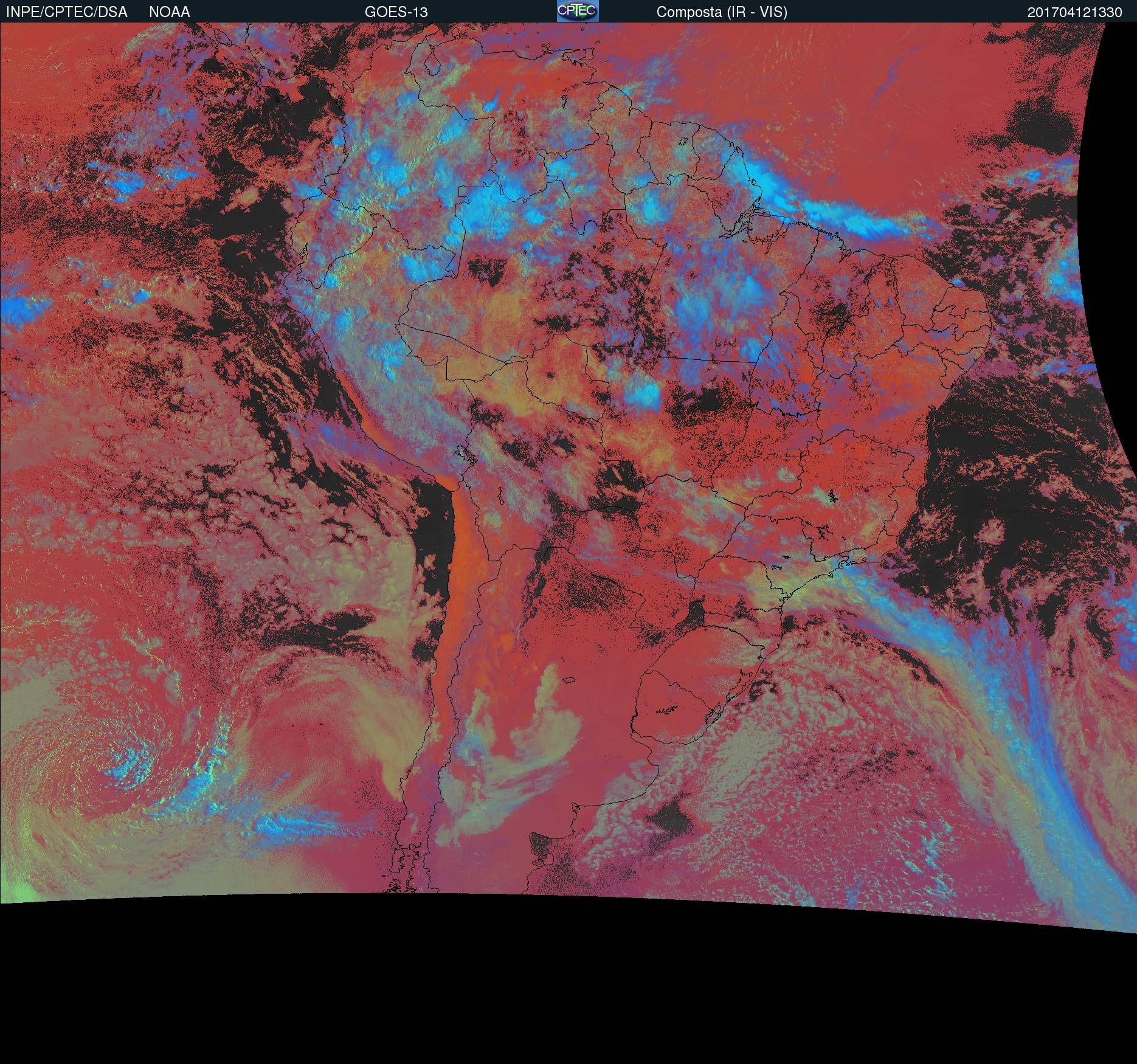Select the GOES-13 satellite label

click(x=396, y=12)
